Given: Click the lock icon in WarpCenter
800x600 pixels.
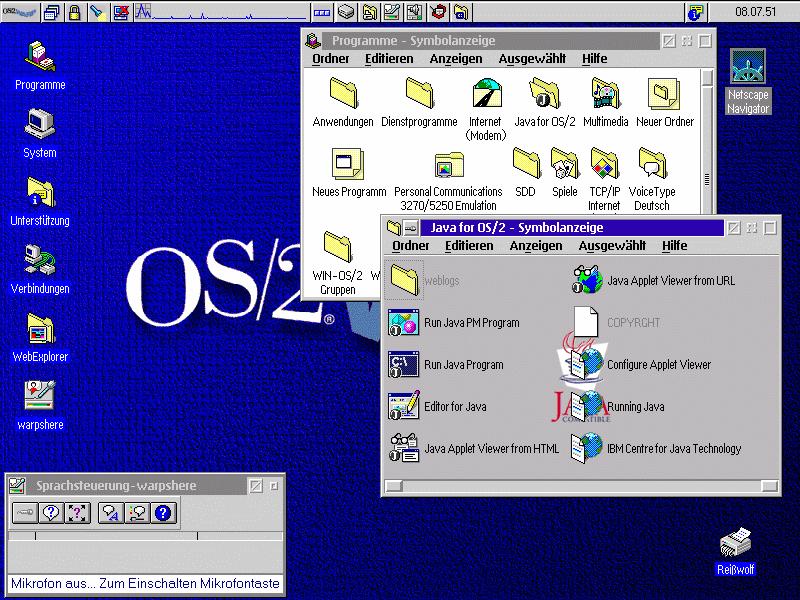Looking at the screenshot, I should click(x=74, y=12).
